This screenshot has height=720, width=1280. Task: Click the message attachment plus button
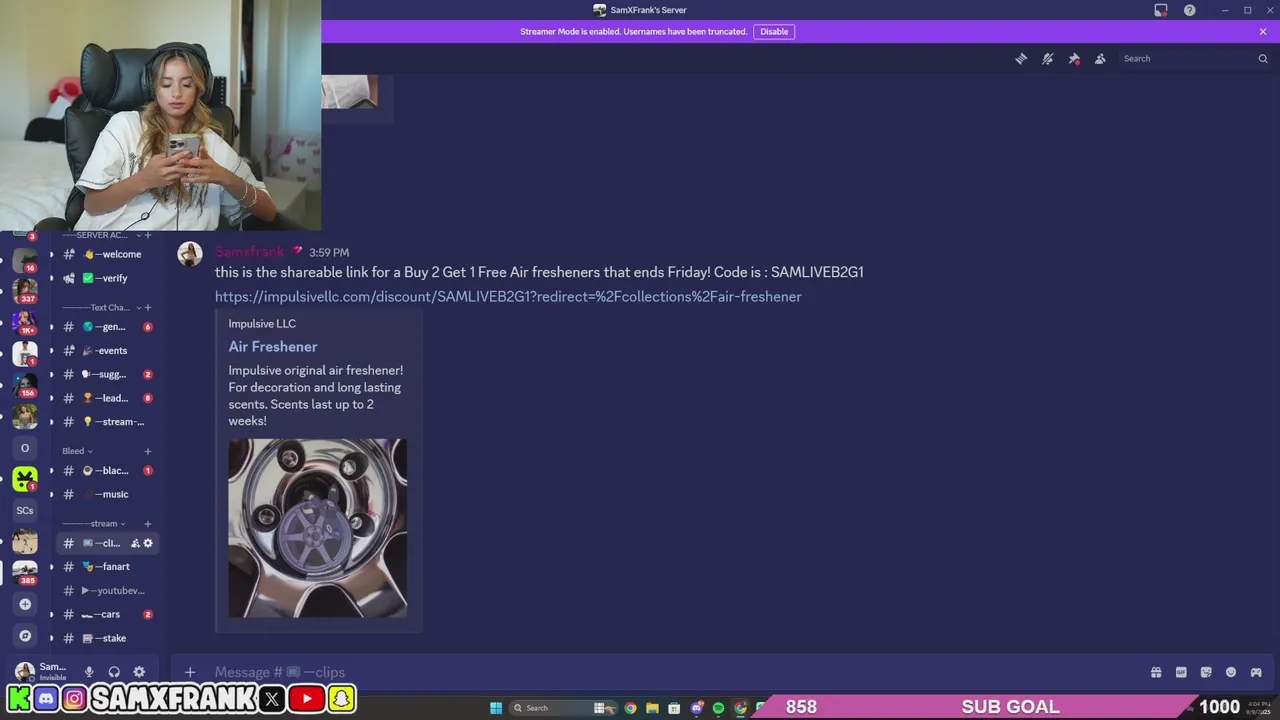point(190,672)
